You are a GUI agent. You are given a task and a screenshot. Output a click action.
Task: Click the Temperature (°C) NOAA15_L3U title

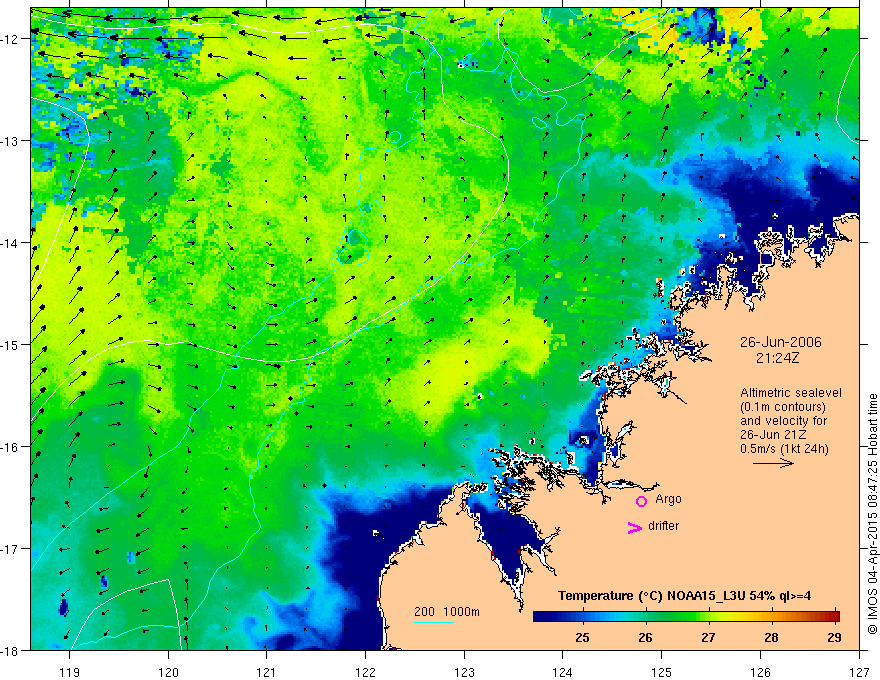684,596
